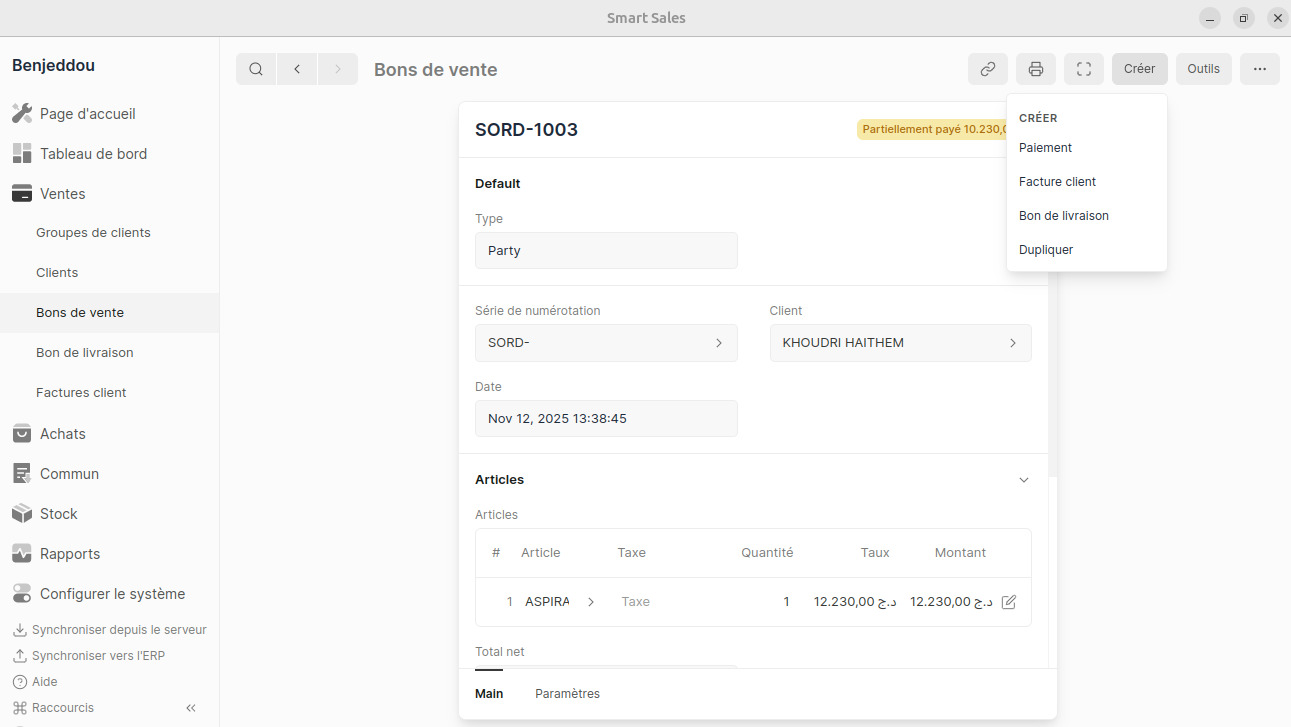The height and width of the screenshot is (727, 1291).
Task: Expand the Achats sidebar section
Action: coord(63,434)
